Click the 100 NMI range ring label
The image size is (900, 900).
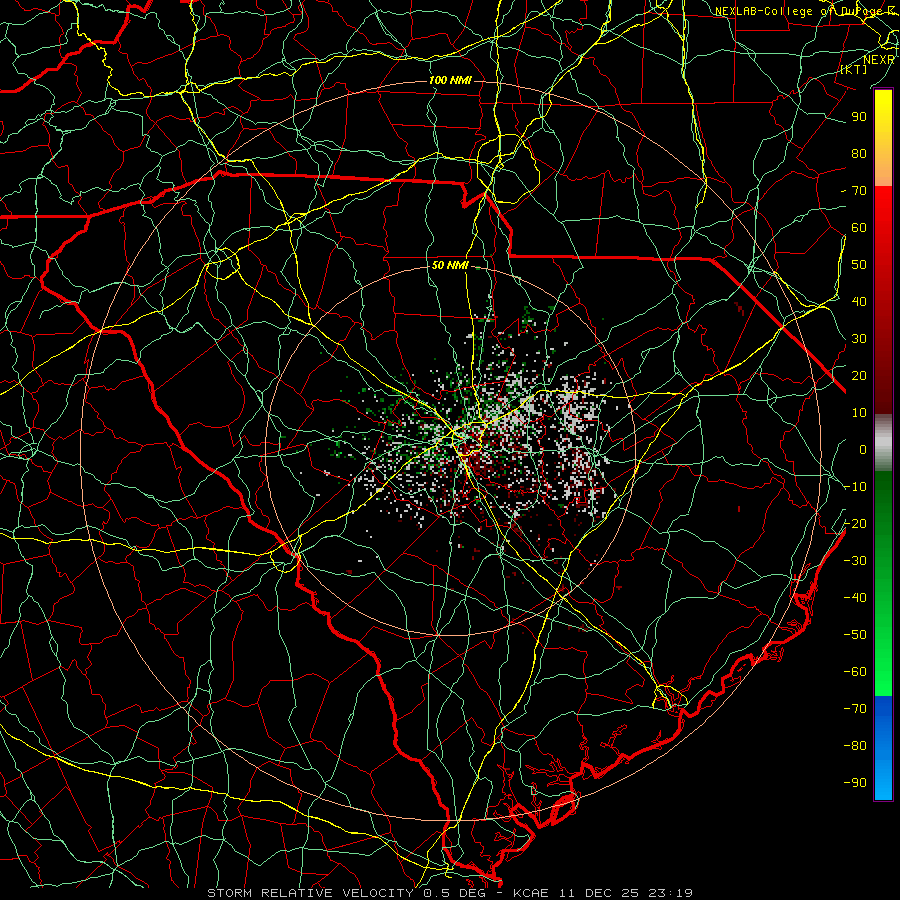[450, 80]
